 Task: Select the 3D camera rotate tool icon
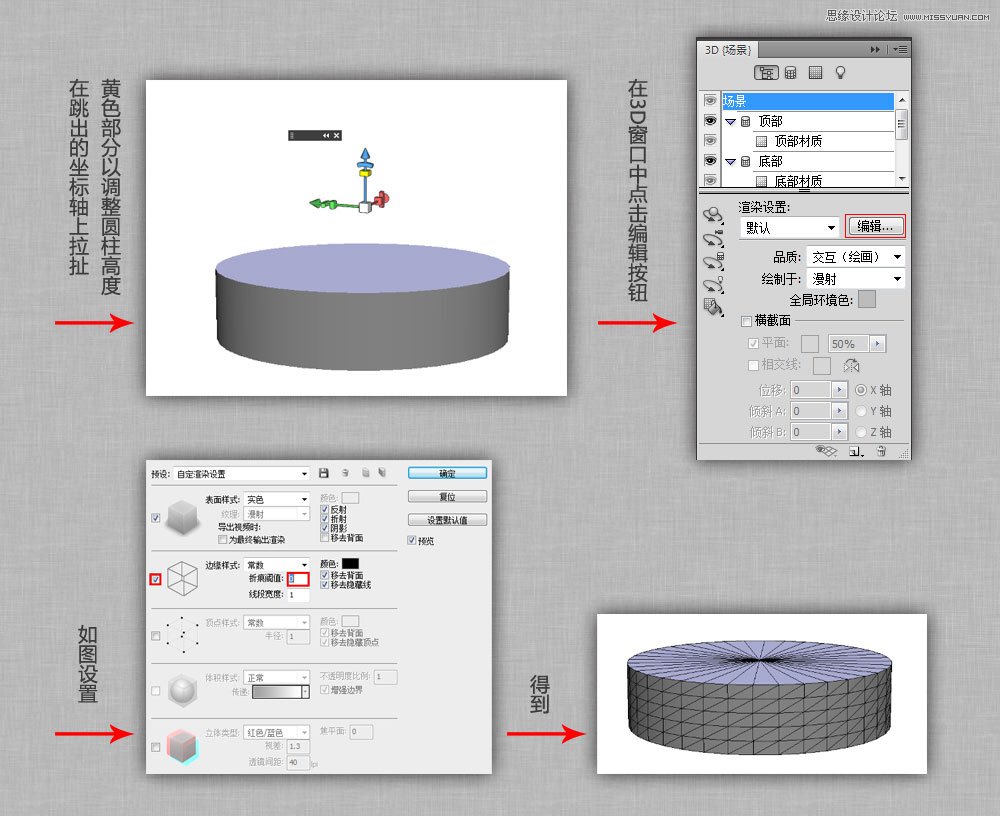[x=713, y=239]
